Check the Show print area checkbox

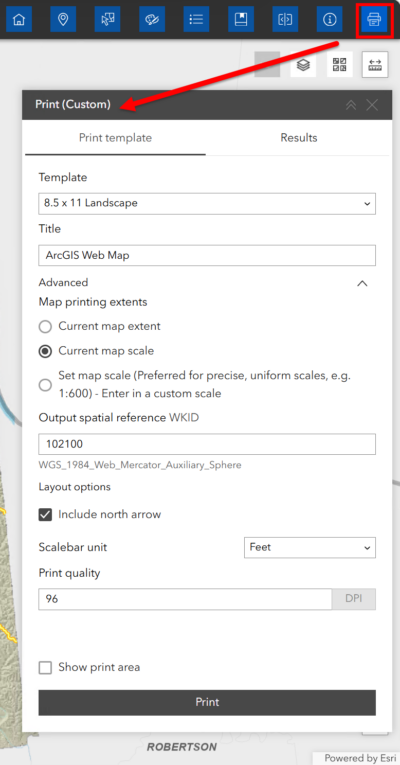(45, 667)
